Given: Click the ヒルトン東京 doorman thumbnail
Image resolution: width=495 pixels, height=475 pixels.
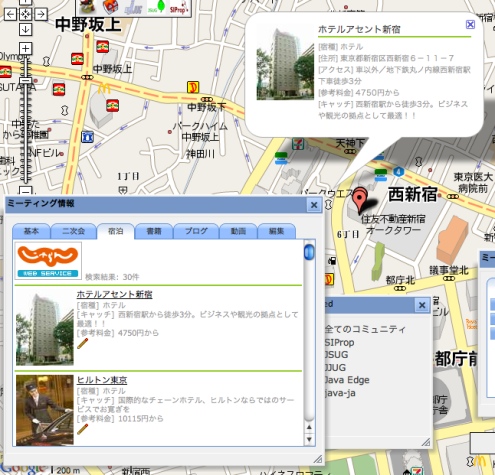Looking at the screenshot, I should tap(45, 410).
